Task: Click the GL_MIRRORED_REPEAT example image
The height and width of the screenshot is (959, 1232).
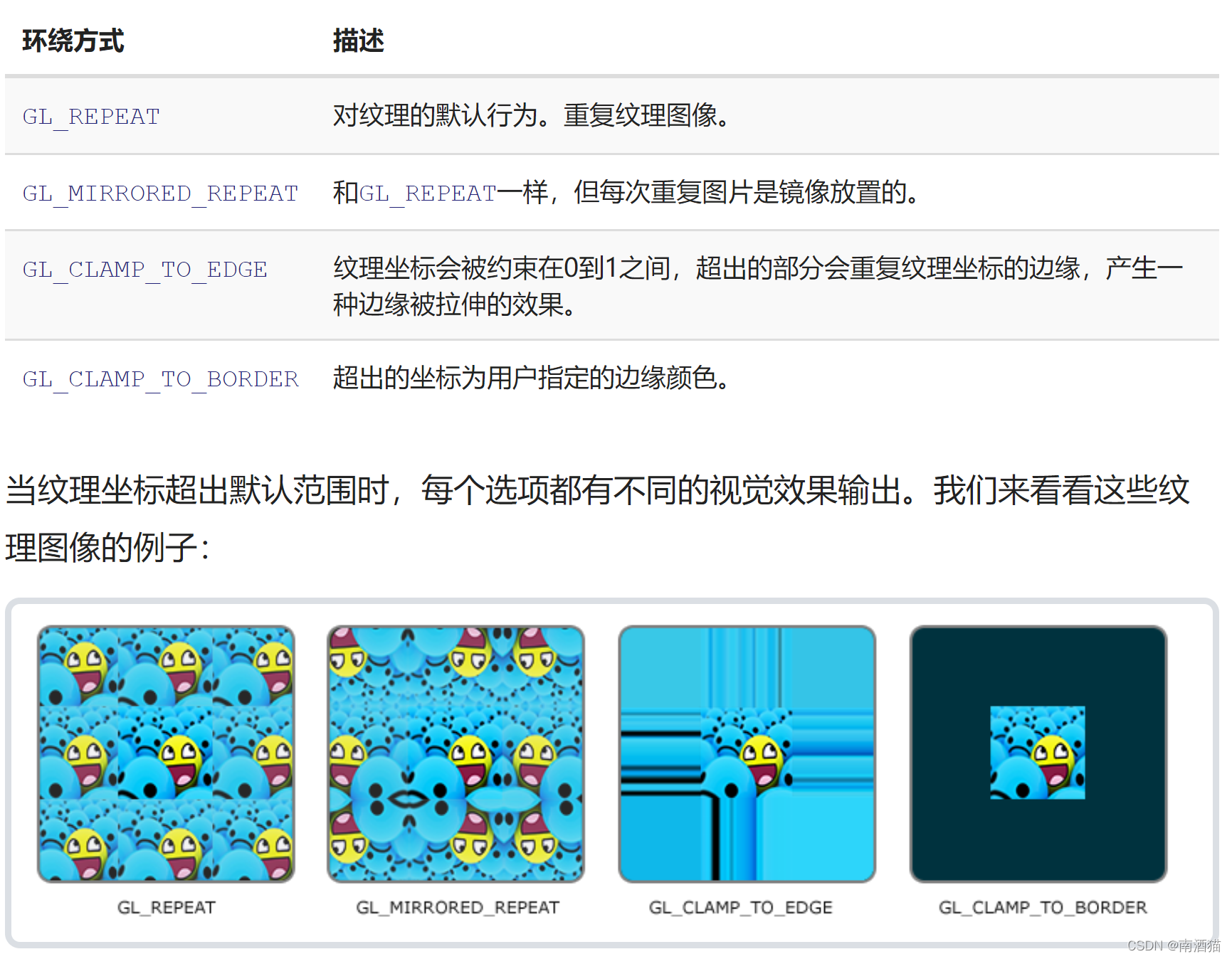Action: point(456,756)
